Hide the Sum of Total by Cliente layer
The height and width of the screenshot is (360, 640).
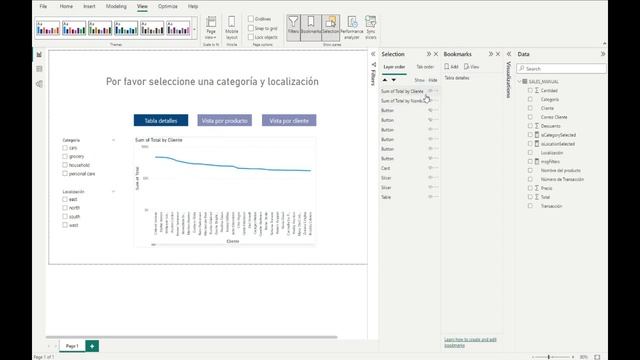click(x=430, y=91)
